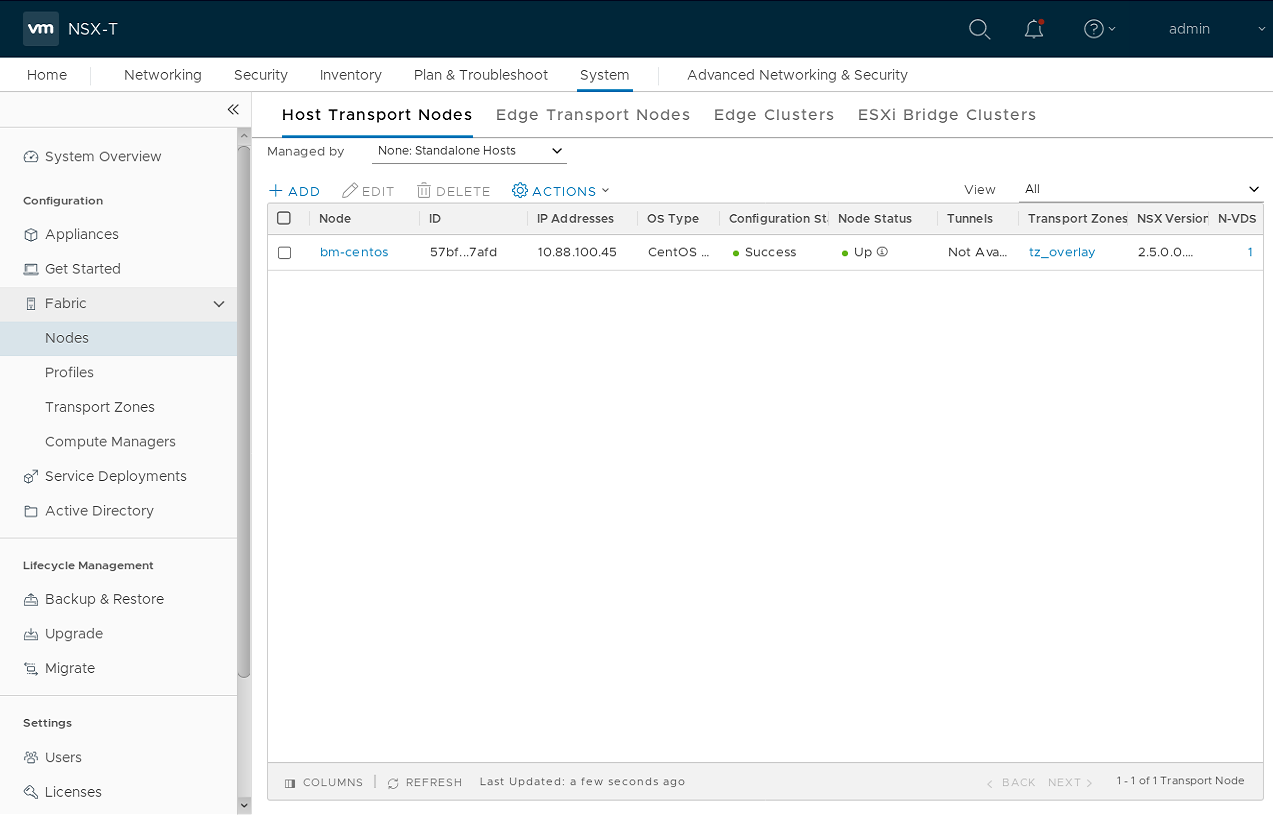Open Transport Zones in sidebar

tap(100, 407)
